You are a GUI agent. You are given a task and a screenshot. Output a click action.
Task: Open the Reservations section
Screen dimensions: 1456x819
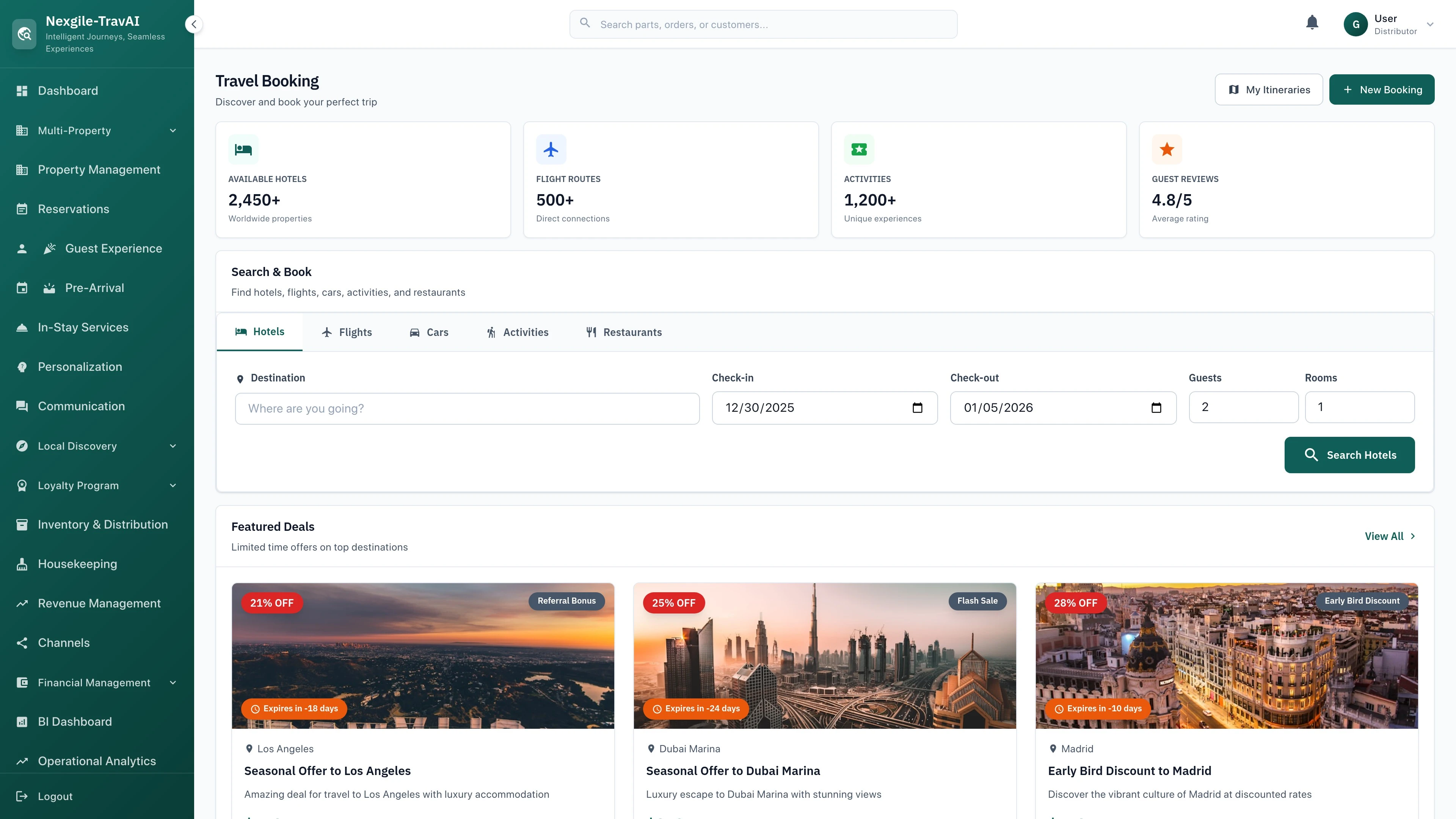click(x=73, y=209)
